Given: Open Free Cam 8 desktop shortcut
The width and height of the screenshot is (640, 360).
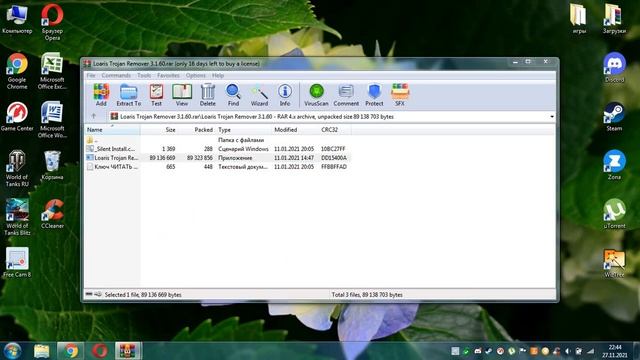Looking at the screenshot, I should (17, 262).
